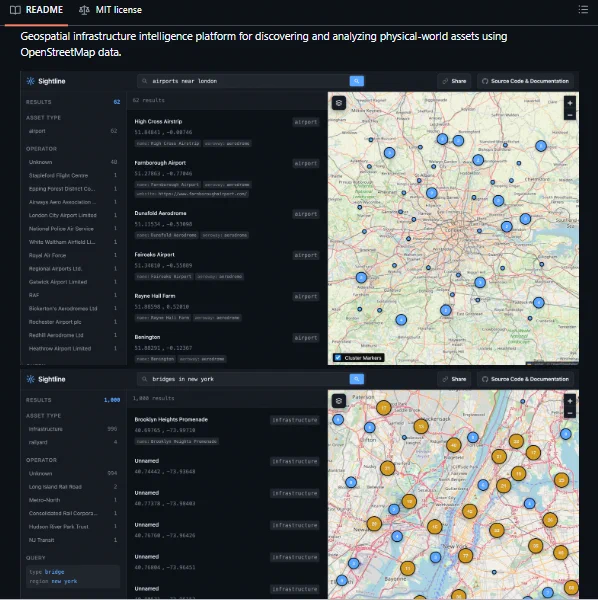Zoom in with plus on New York map
Viewport: 598px width, 600px height.
570,401
